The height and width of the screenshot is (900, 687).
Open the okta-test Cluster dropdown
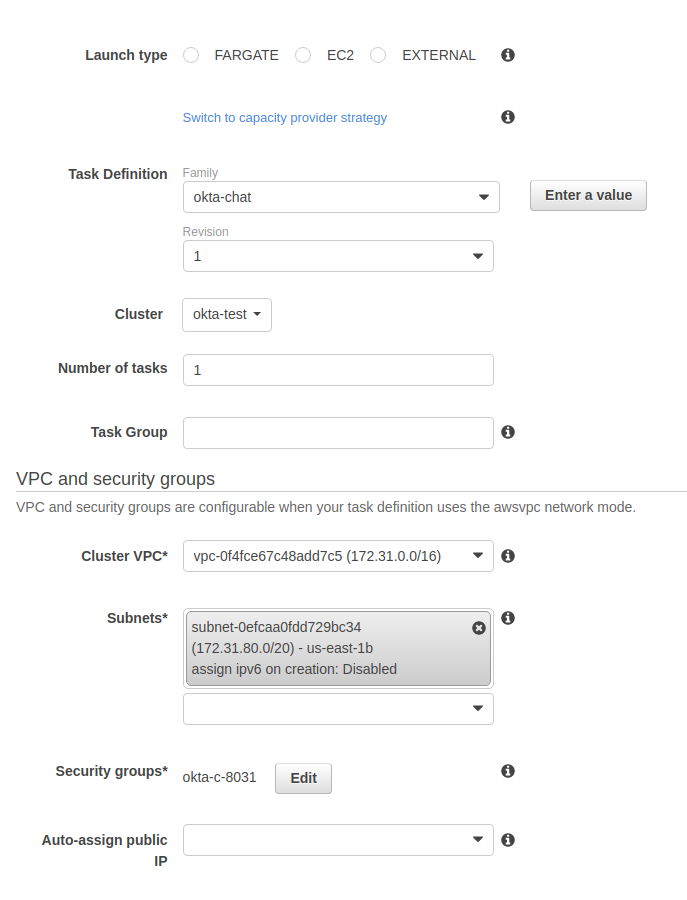(227, 314)
